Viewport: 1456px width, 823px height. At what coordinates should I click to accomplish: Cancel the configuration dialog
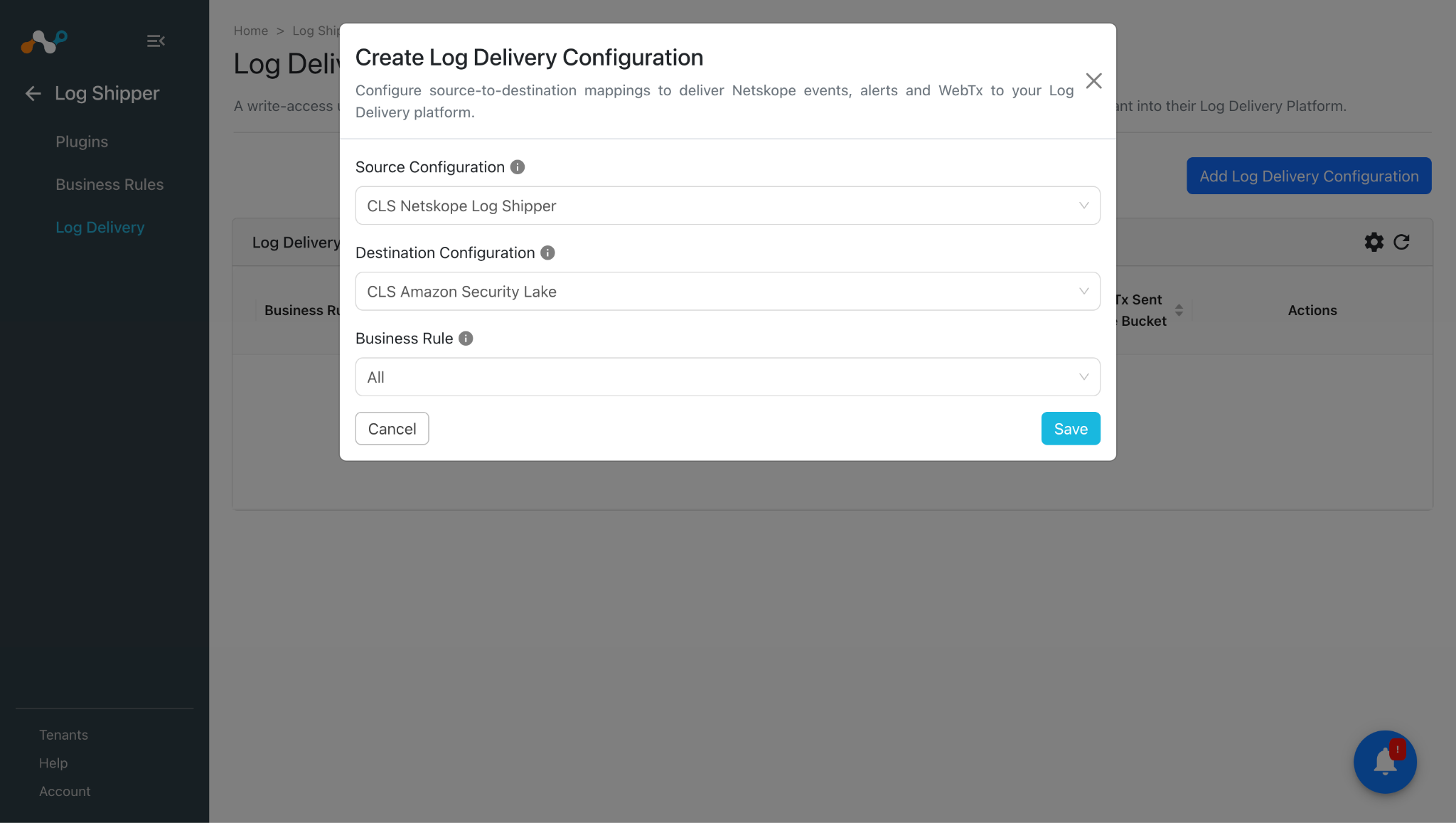392,429
